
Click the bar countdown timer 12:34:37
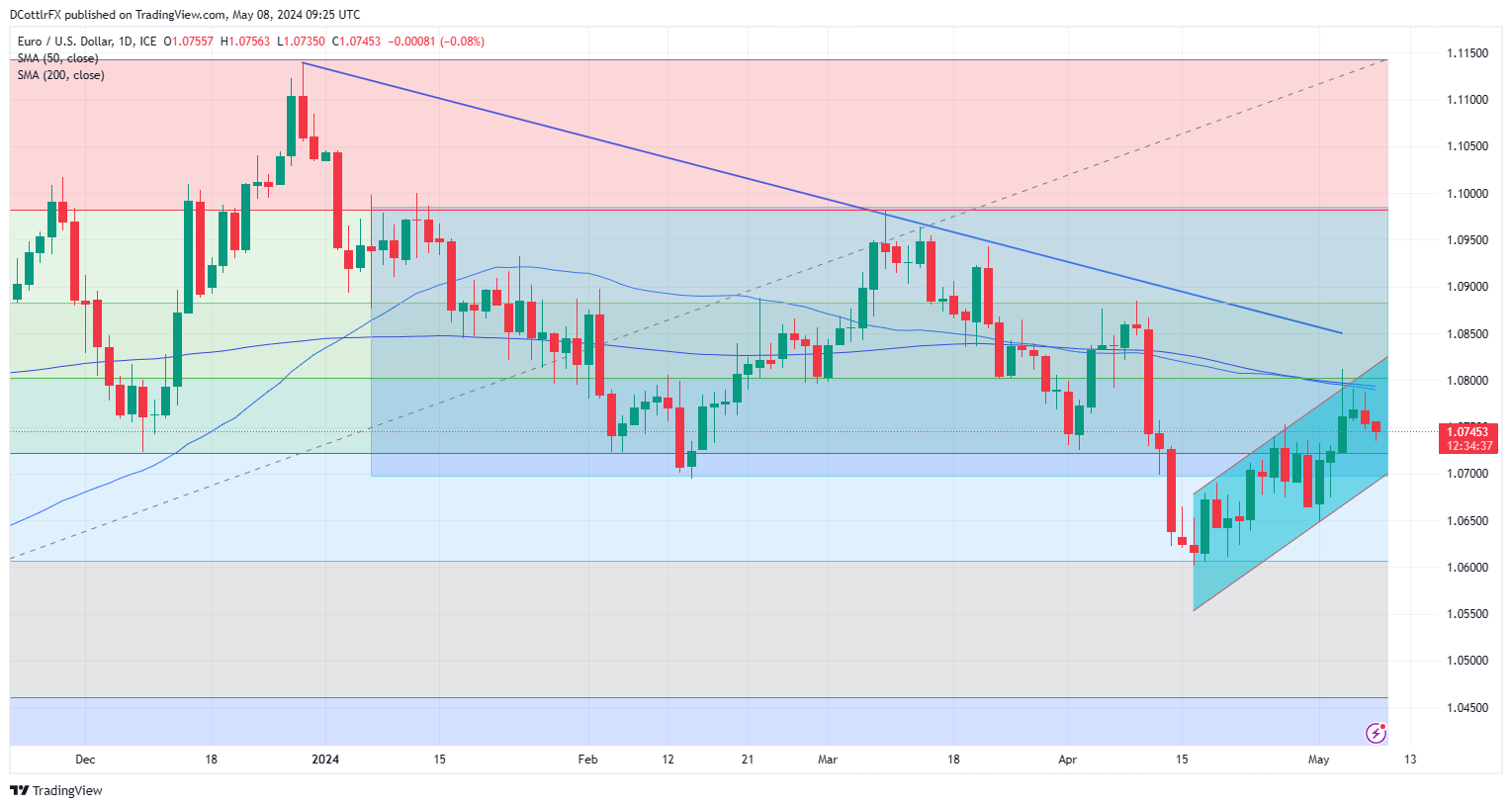[x=1468, y=446]
